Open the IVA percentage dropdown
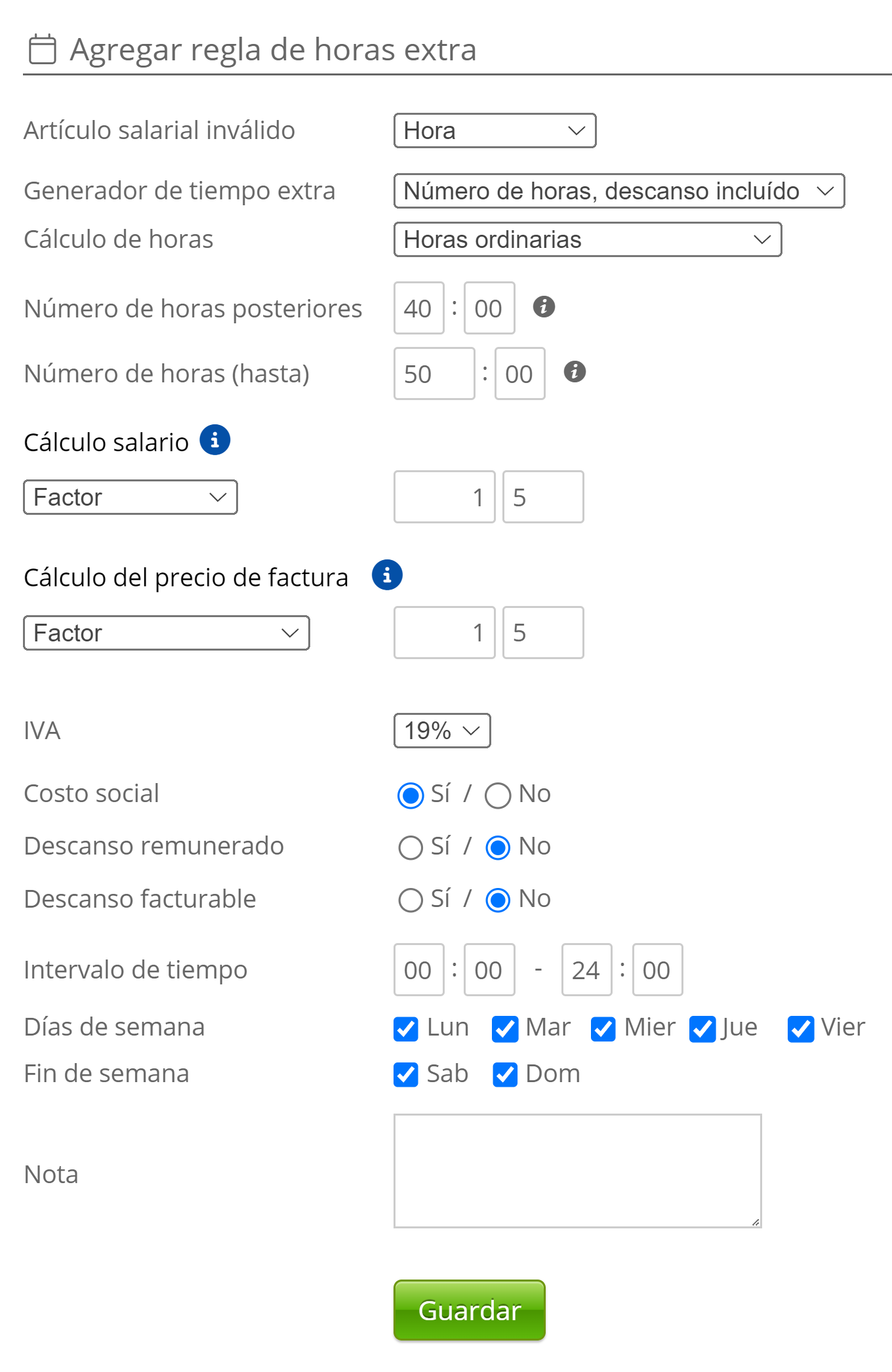 click(441, 731)
